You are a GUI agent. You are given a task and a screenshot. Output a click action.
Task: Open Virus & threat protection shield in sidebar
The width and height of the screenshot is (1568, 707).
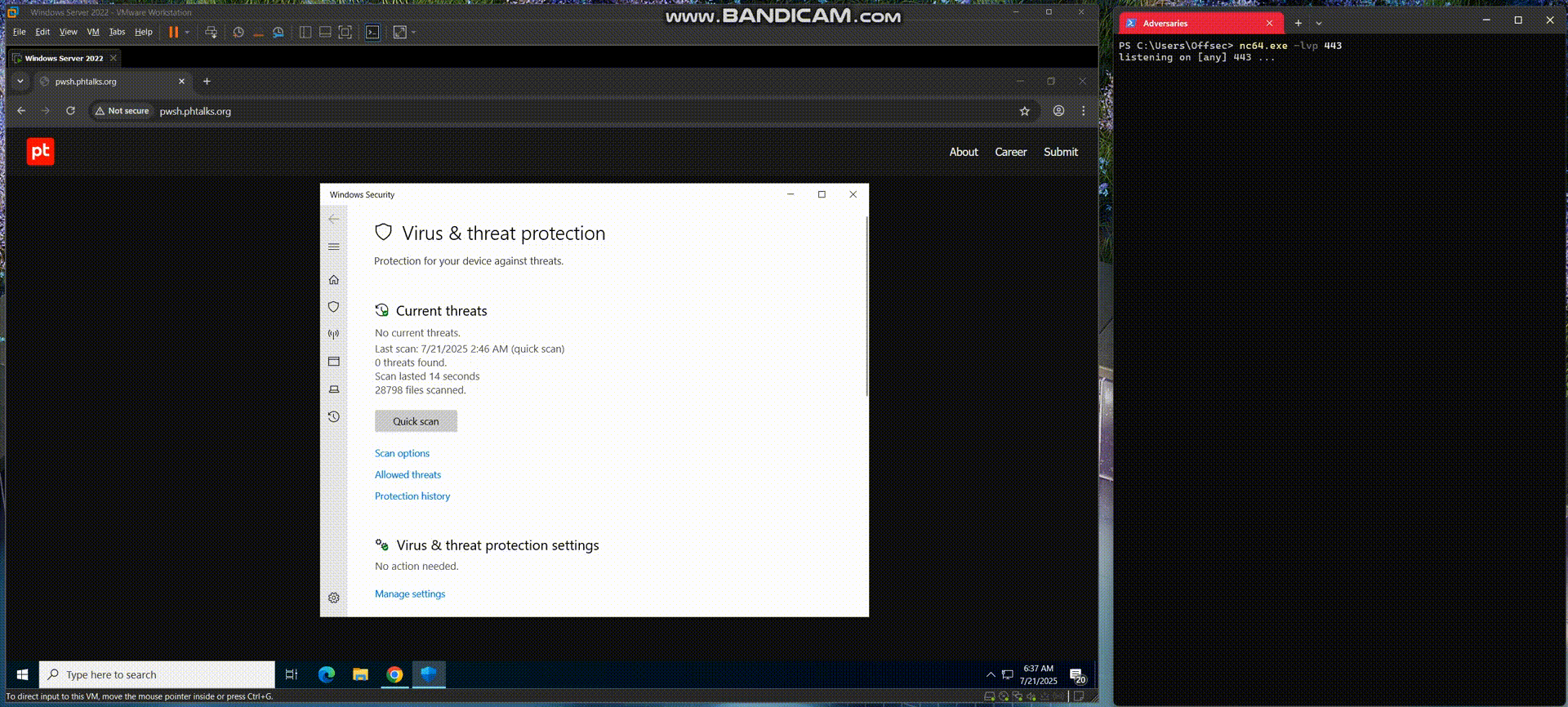pos(333,307)
